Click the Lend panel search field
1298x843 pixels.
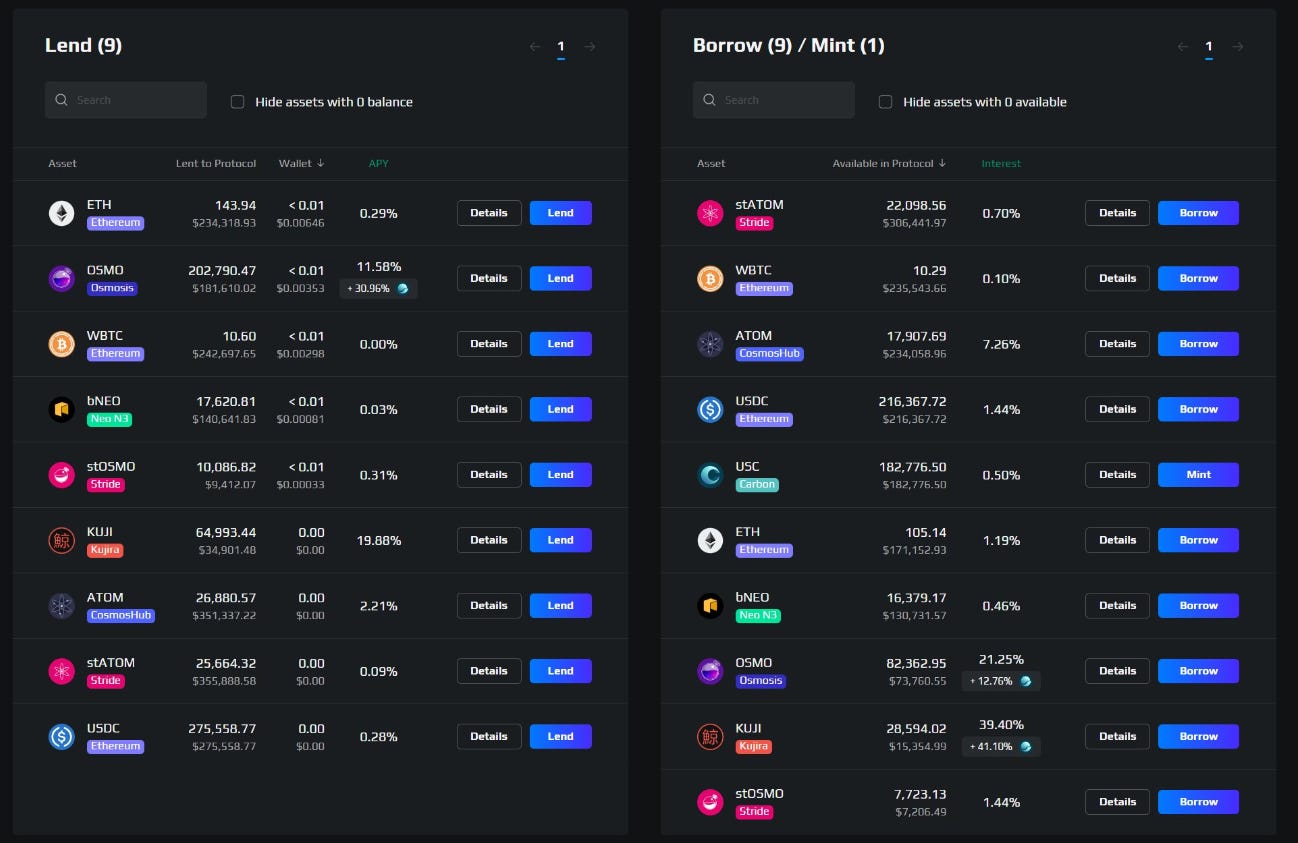point(126,100)
